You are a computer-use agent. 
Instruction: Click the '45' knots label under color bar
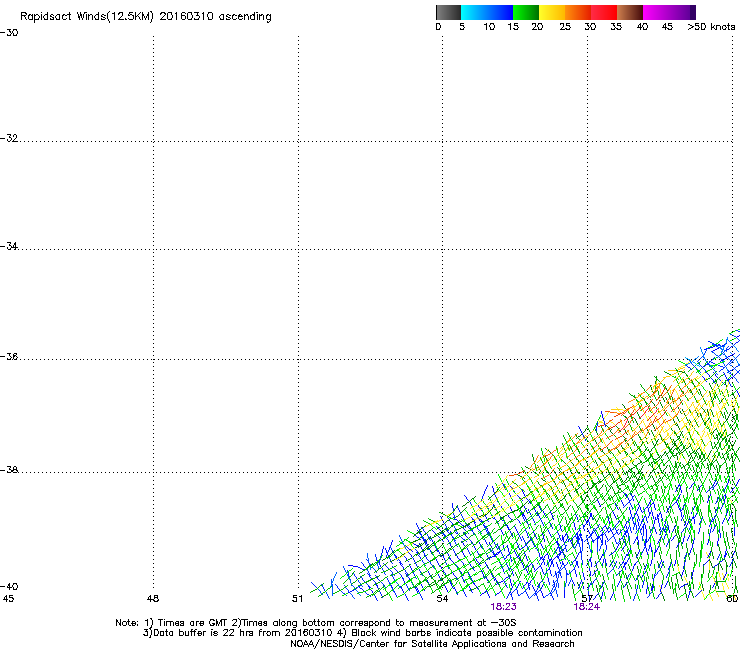point(667,27)
